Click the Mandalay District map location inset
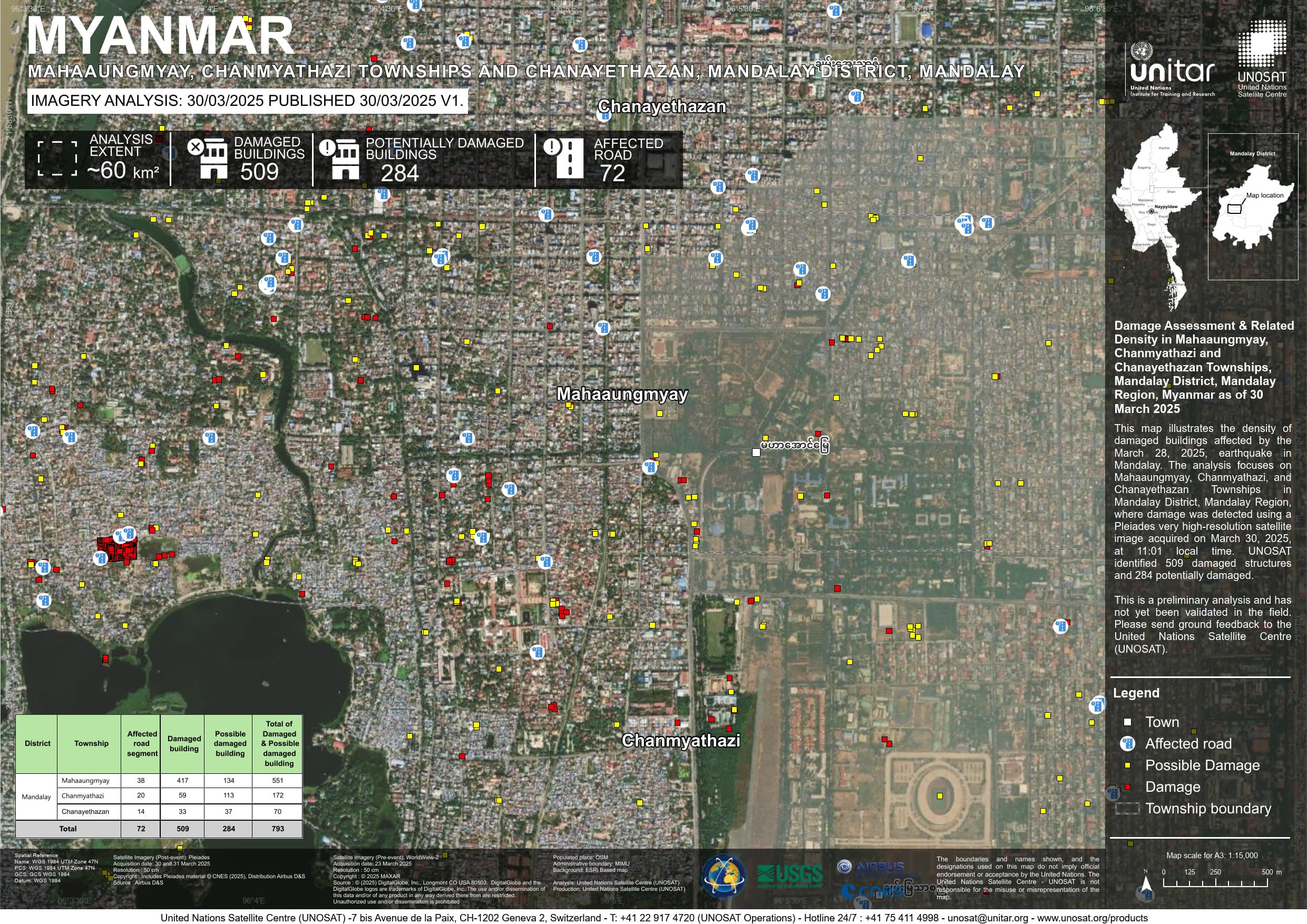The image size is (1307, 924). click(1252, 208)
